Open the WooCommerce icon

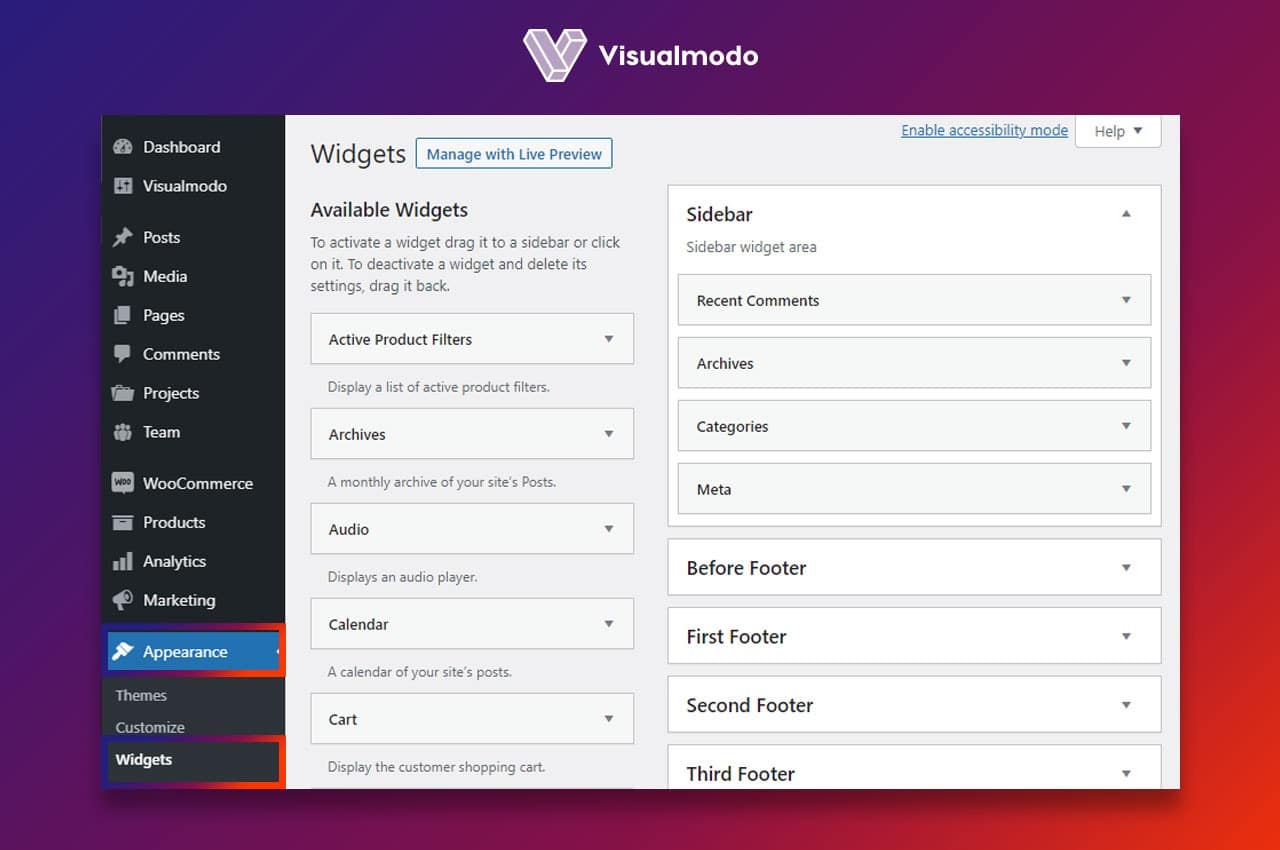[x=124, y=483]
